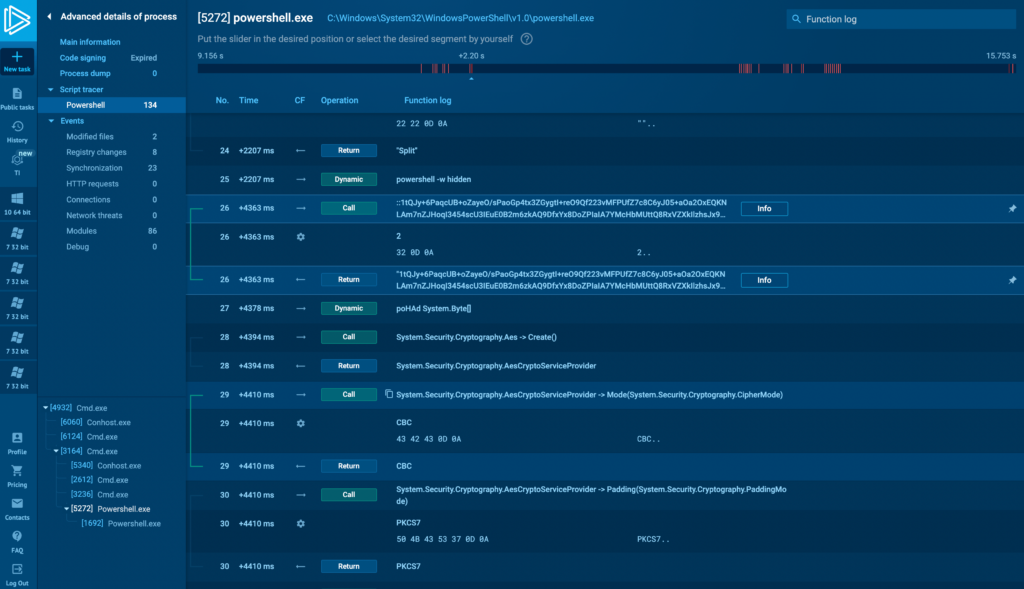This screenshot has height=589, width=1024.
Task: Click the Pricing cart icon
Action: (x=17, y=471)
